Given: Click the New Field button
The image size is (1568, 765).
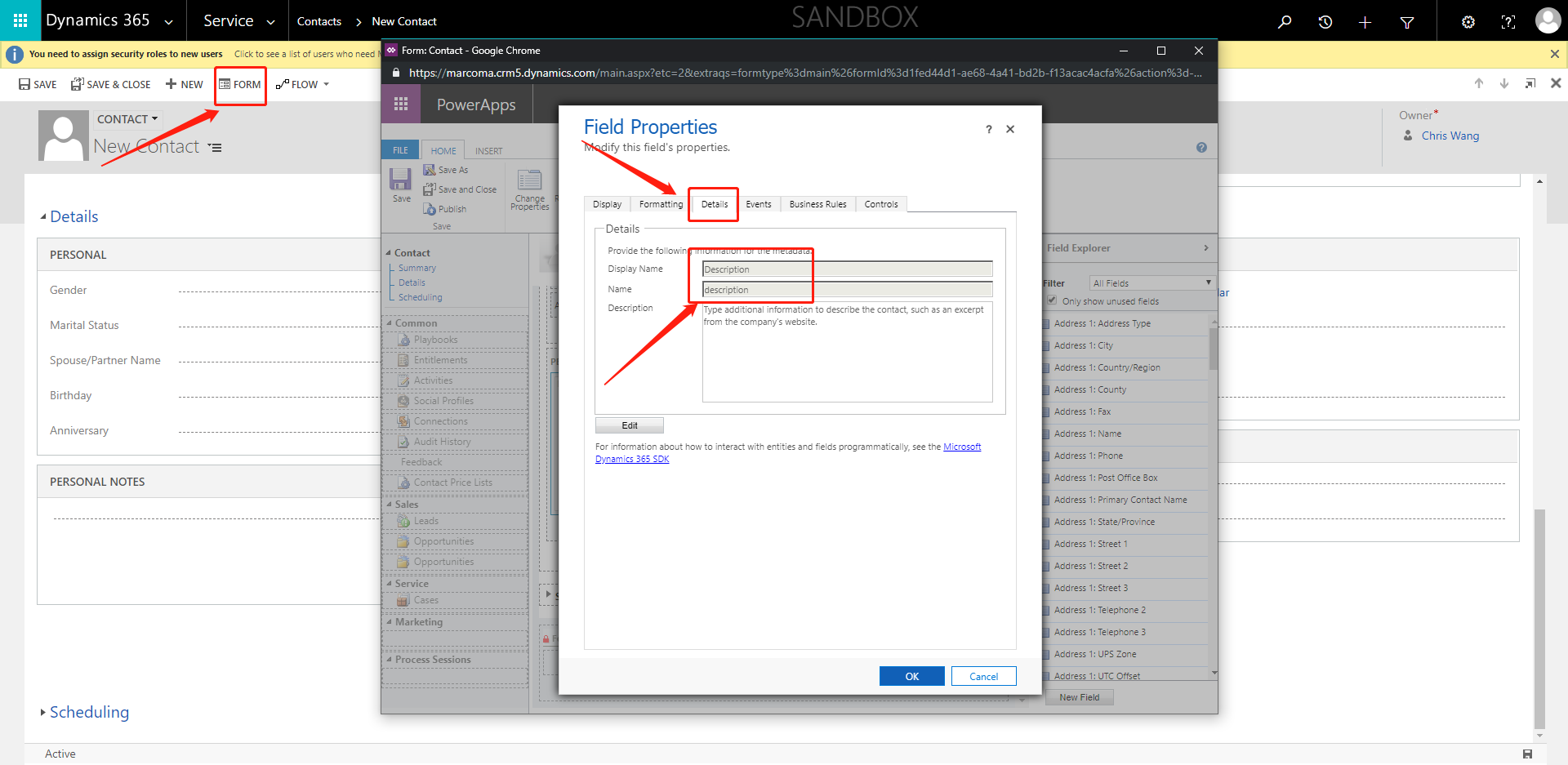Looking at the screenshot, I should pyautogui.click(x=1079, y=697).
